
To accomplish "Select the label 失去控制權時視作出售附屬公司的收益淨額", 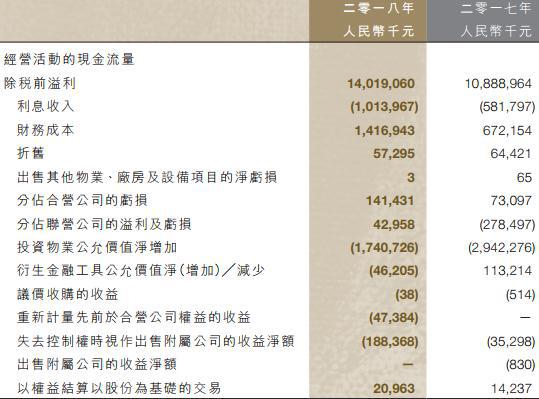I will tap(156, 341).
